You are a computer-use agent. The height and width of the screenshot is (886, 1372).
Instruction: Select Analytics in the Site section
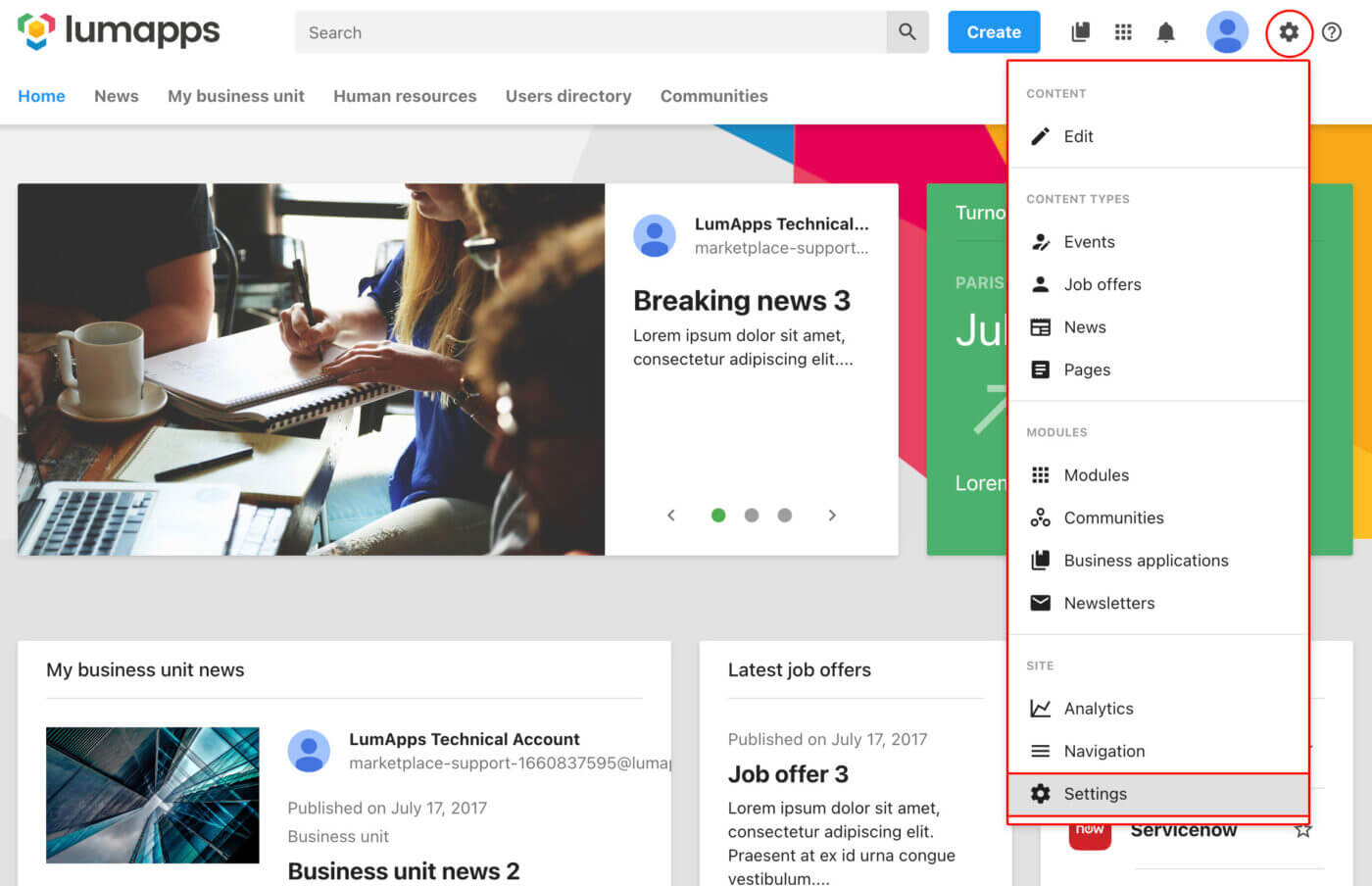click(1099, 708)
